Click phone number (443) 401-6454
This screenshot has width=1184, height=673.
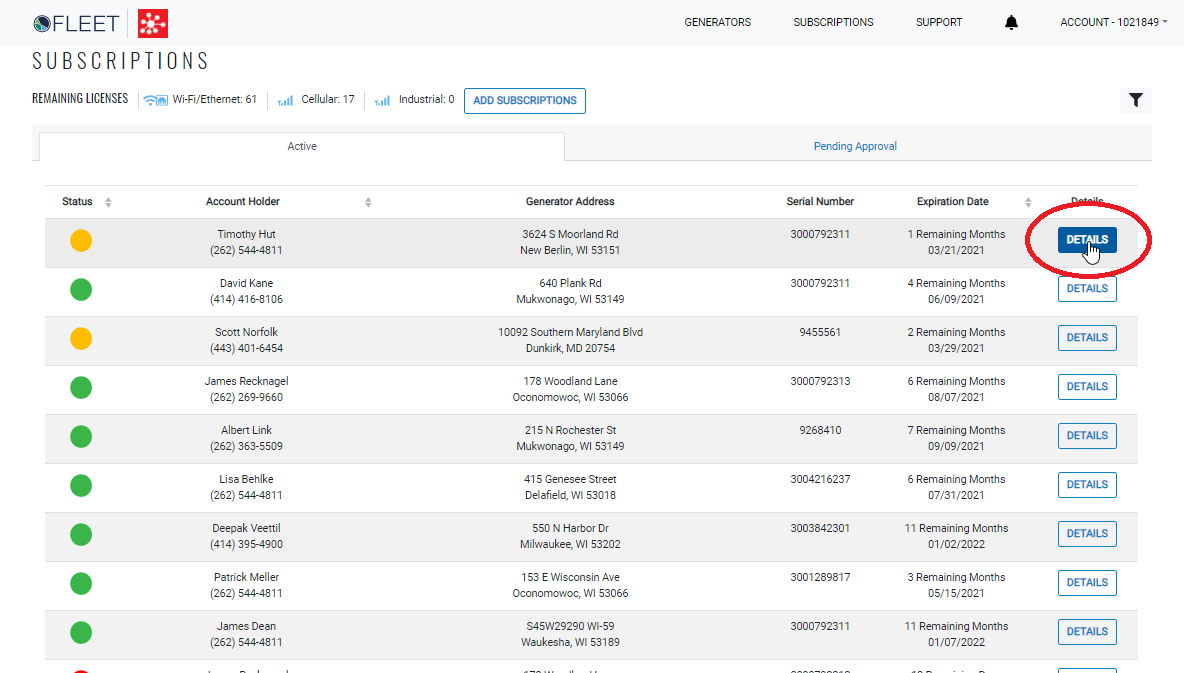point(246,349)
